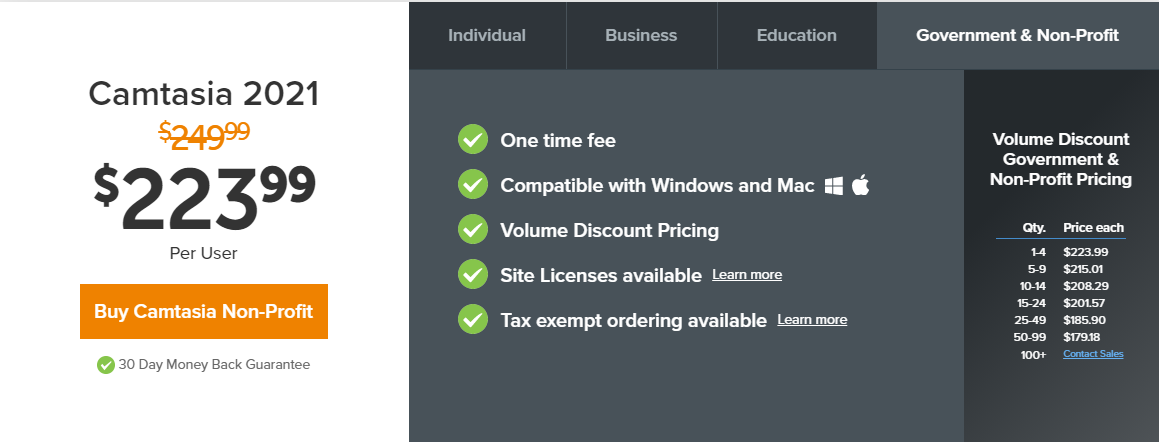Viewport: 1159px width, 442px height.
Task: Open the Business pricing tab
Action: pyautogui.click(x=641, y=35)
